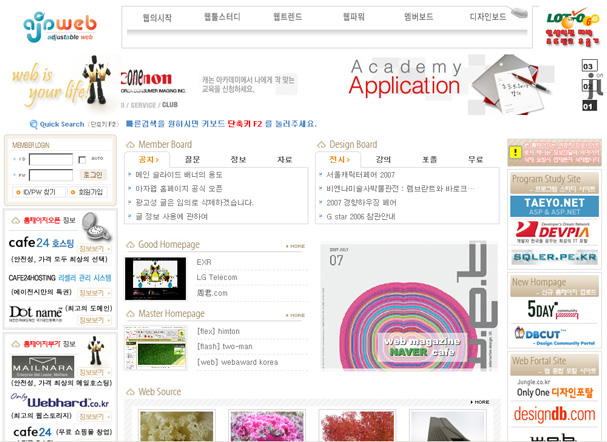Click MORE next to Good Homepage
Image resolution: width=607 pixels, height=442 pixels.
[x=296, y=246]
